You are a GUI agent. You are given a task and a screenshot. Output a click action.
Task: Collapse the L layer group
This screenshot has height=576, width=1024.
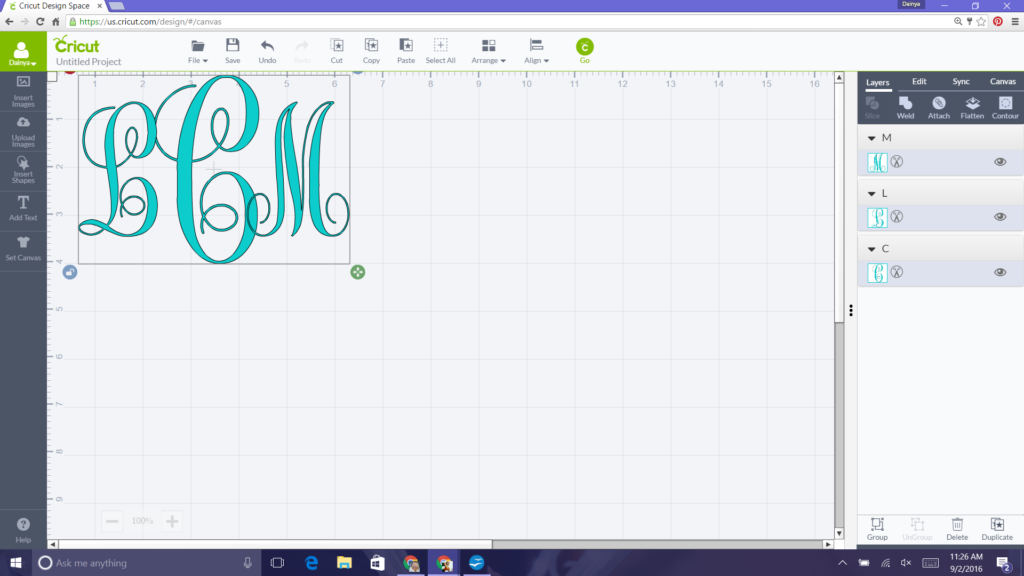pos(871,194)
